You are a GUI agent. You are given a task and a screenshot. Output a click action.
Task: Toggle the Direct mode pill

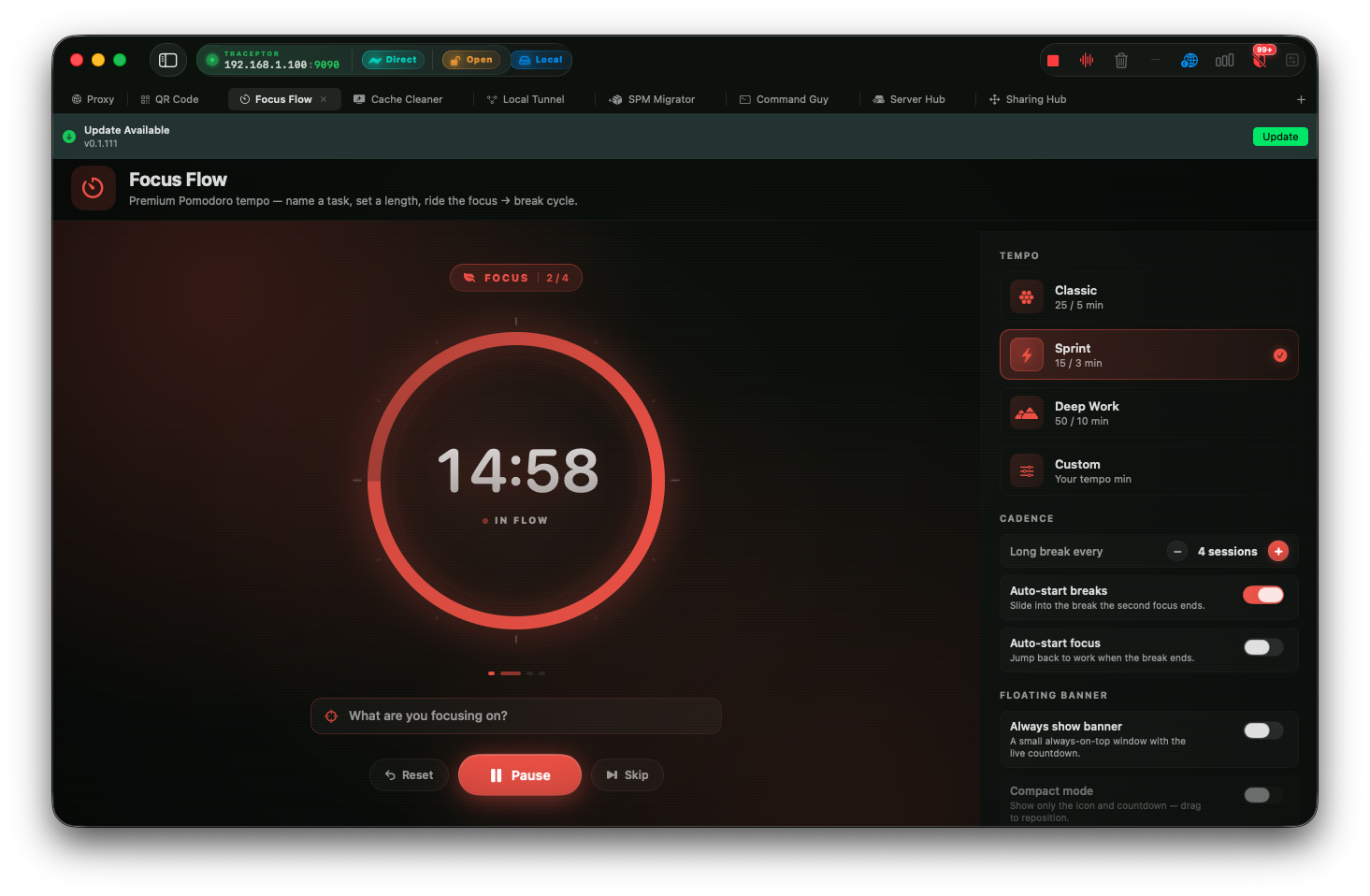(393, 60)
